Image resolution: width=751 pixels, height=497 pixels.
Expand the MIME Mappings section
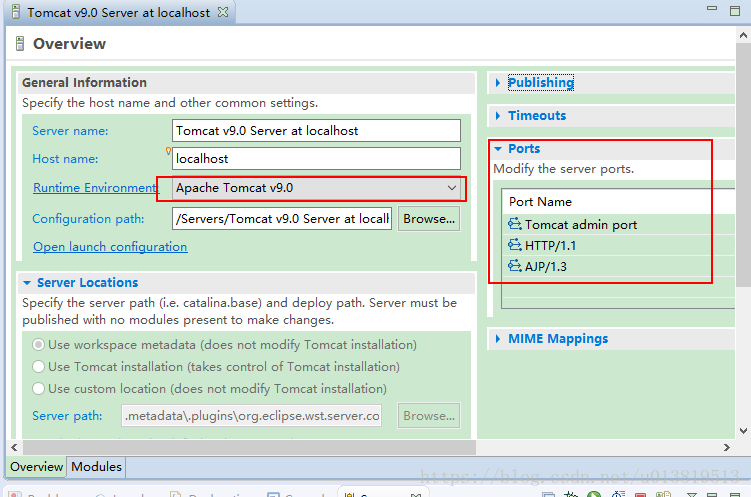click(x=498, y=339)
